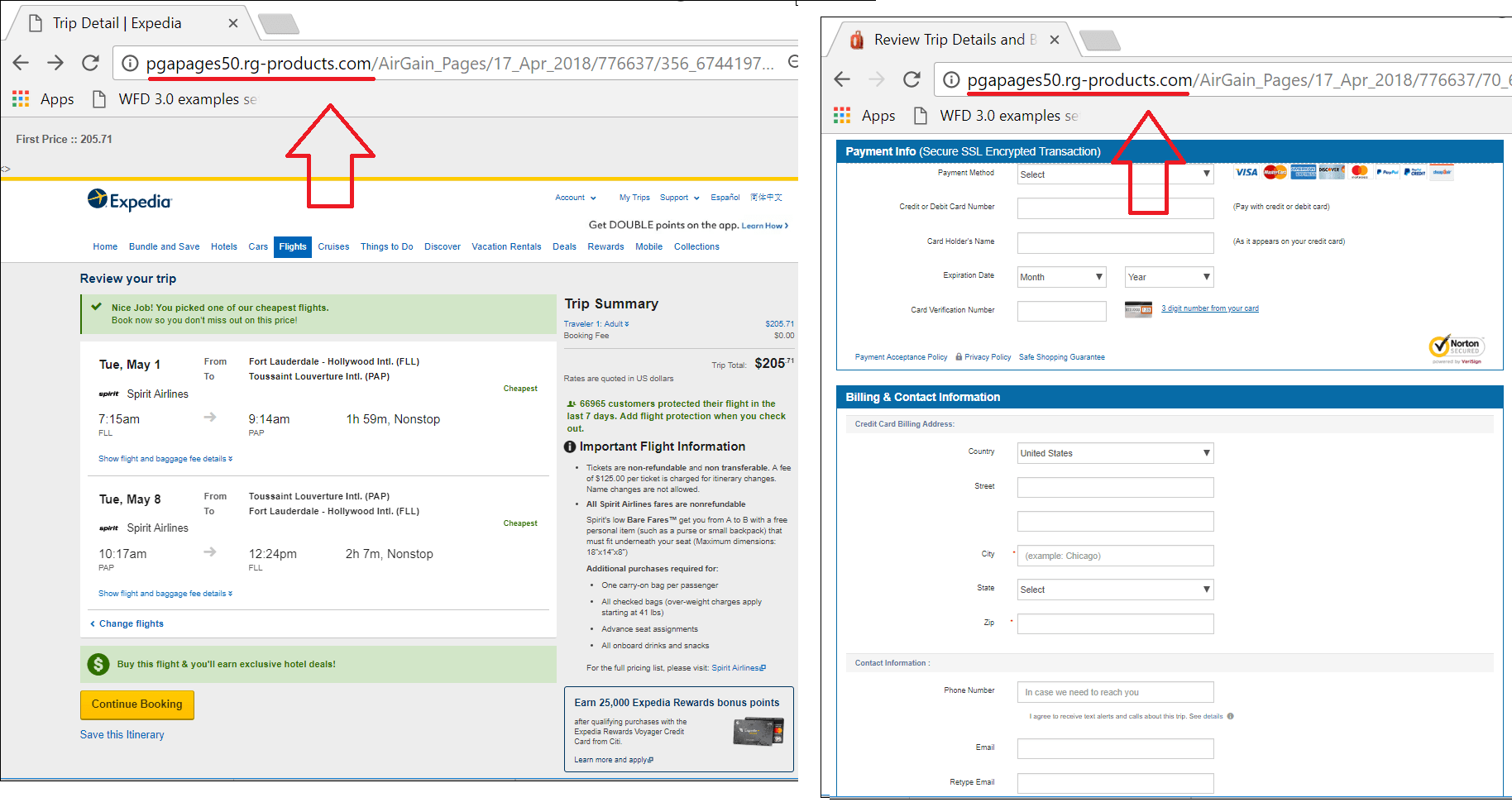1512x807 pixels.
Task: Click site info icon in Trip Detail address bar
Action: tap(130, 63)
